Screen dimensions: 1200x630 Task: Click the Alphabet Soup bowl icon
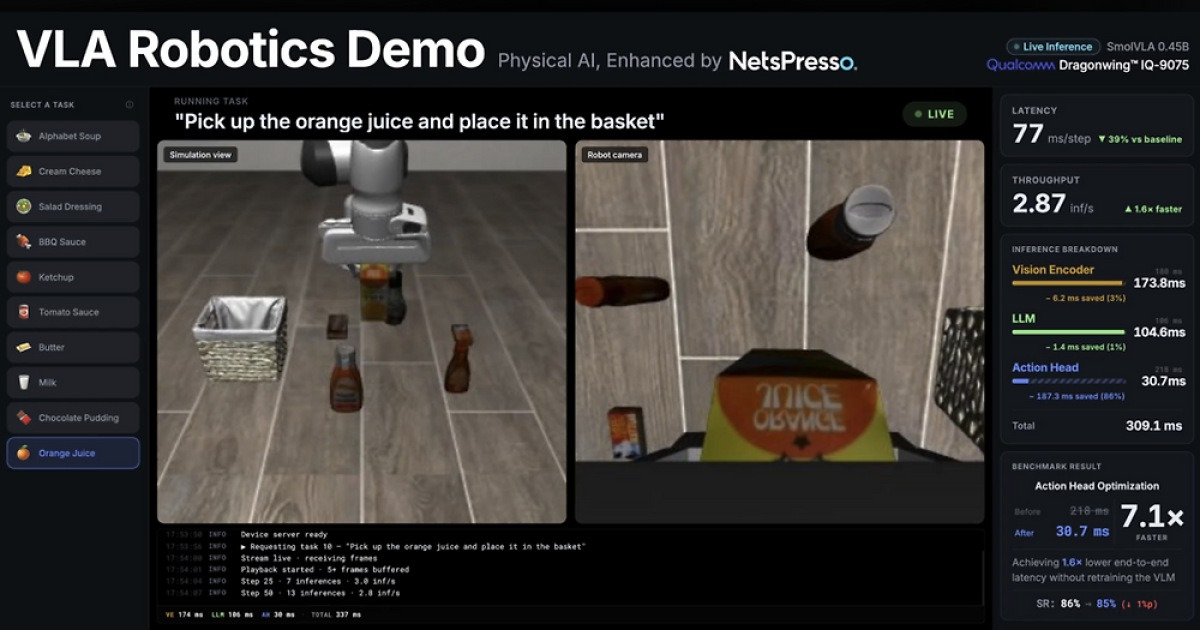point(23,136)
